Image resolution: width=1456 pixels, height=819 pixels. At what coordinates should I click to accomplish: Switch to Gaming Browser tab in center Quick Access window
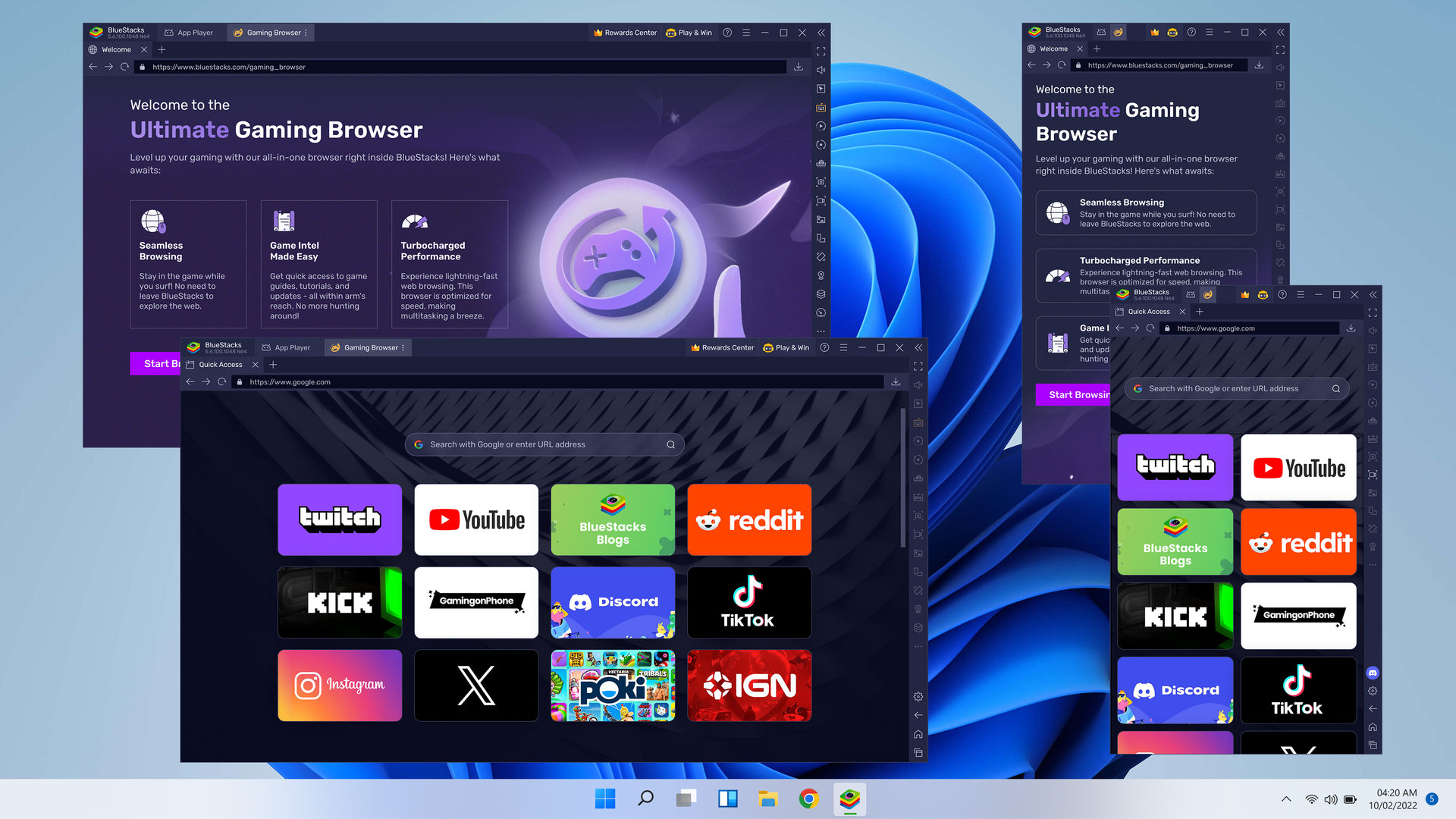coord(366,347)
